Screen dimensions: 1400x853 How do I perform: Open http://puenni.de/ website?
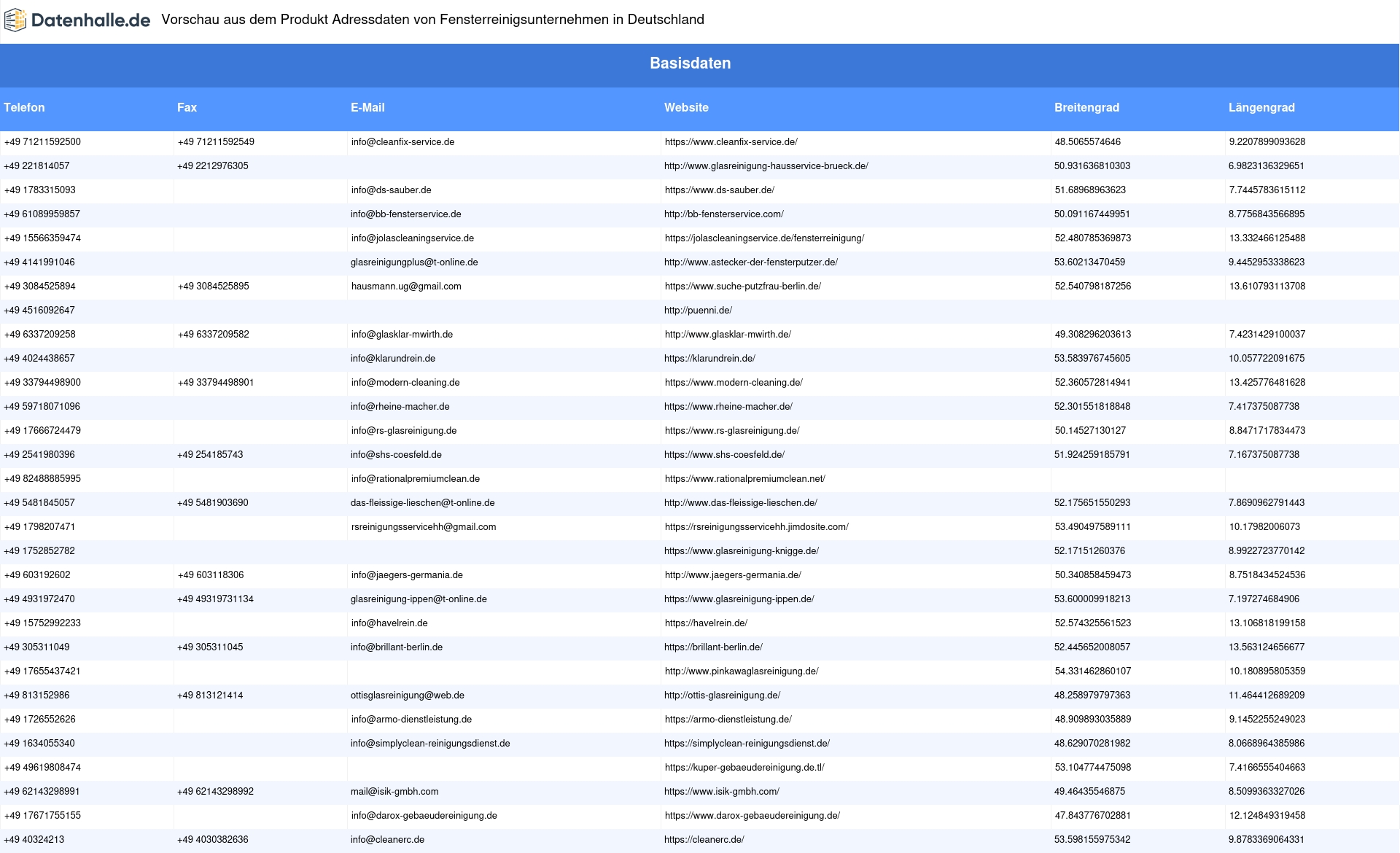[698, 311]
